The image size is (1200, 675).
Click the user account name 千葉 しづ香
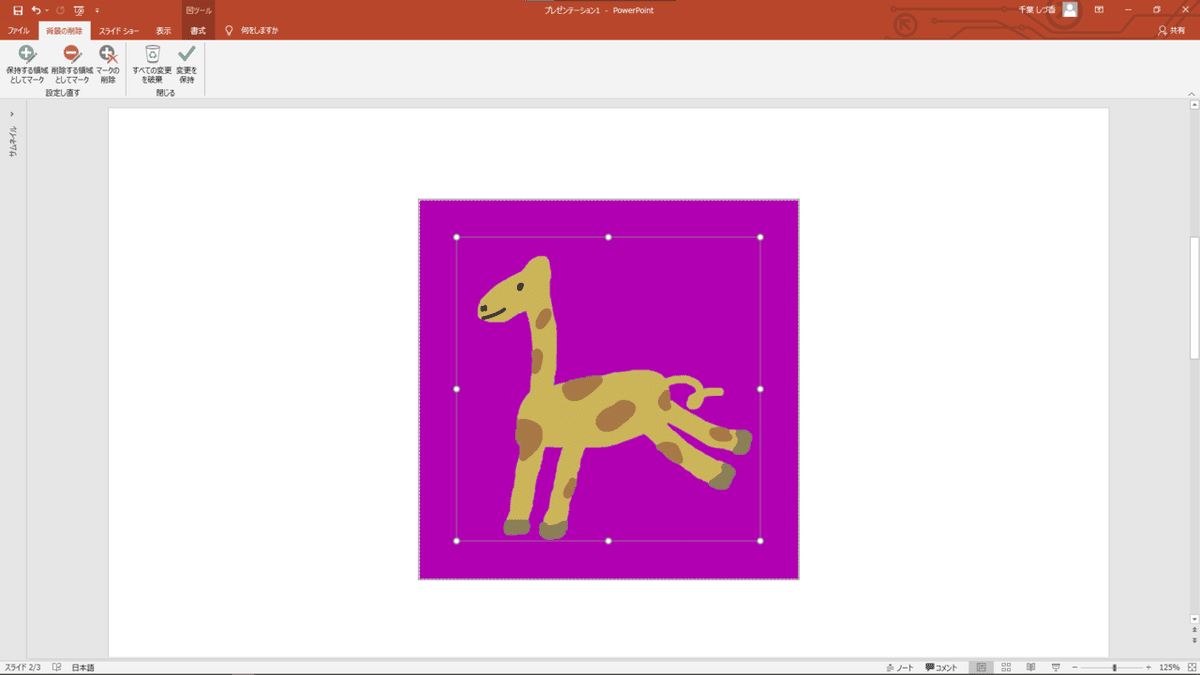[1037, 10]
